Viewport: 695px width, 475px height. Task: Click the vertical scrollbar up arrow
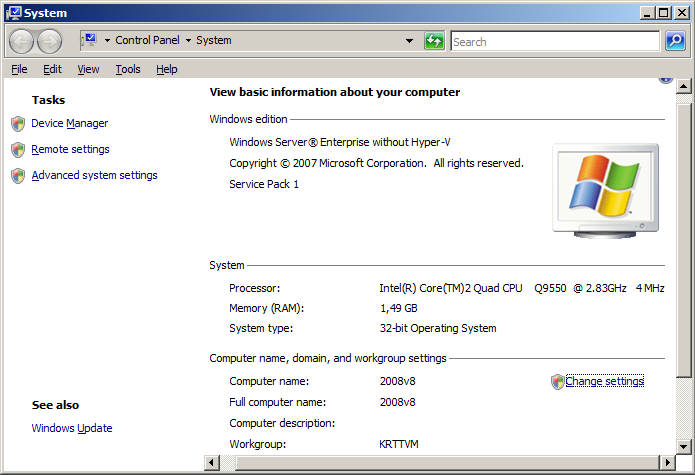(x=683, y=86)
